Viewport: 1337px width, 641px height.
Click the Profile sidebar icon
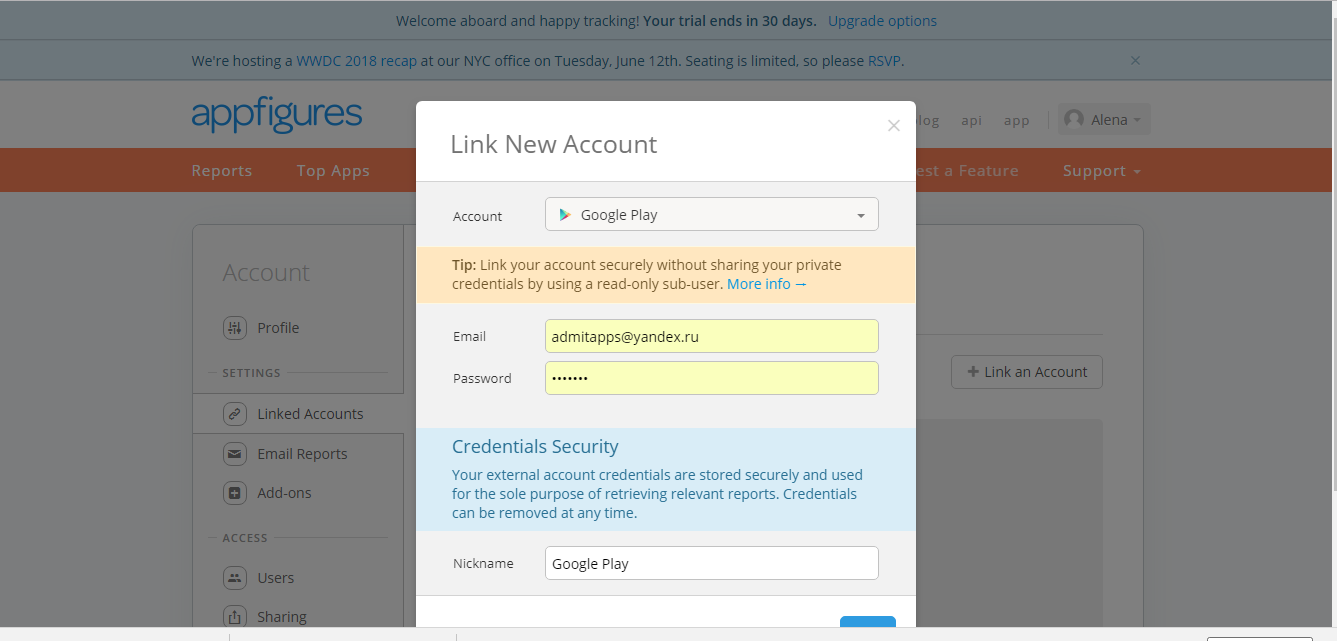(x=235, y=328)
